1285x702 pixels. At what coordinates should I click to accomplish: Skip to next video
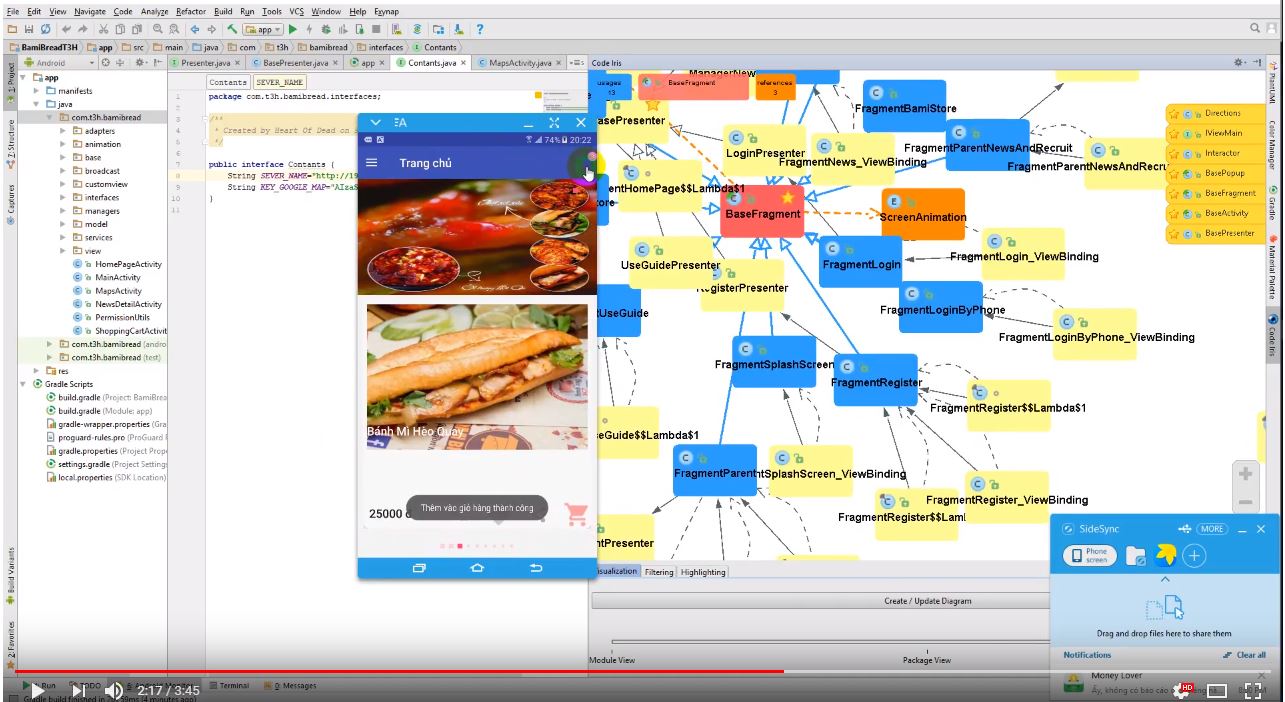77,690
